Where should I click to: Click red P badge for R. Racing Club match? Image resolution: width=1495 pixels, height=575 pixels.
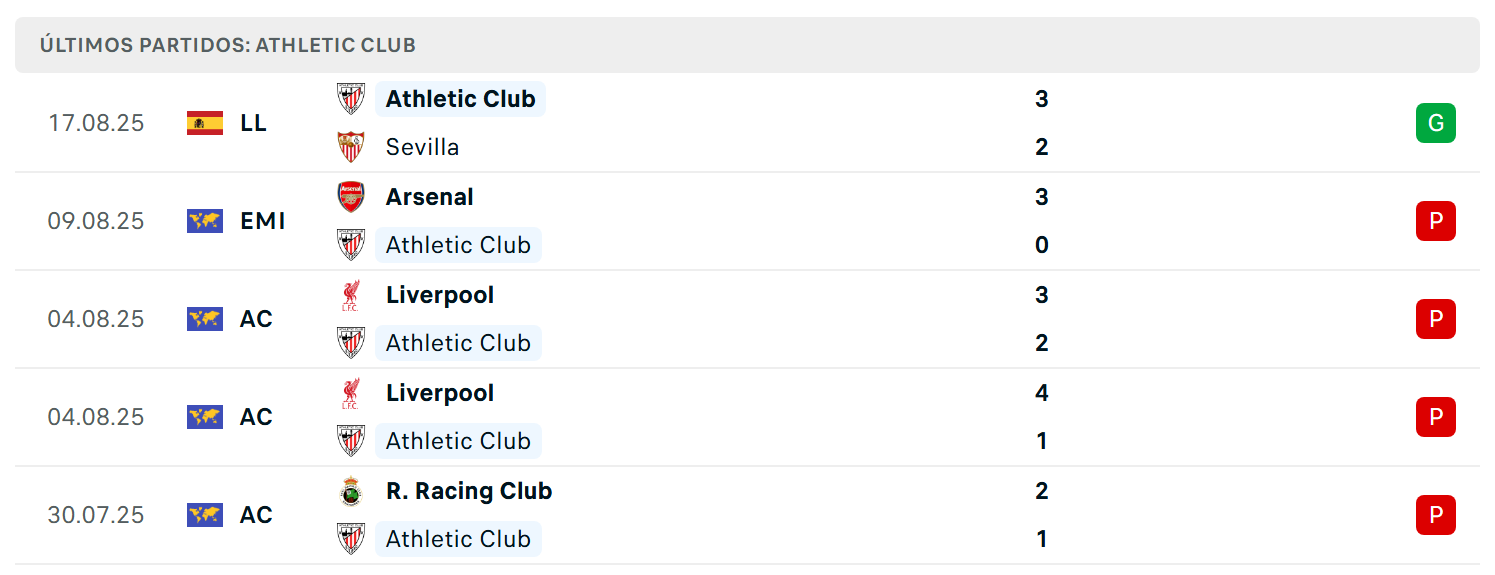click(1436, 515)
